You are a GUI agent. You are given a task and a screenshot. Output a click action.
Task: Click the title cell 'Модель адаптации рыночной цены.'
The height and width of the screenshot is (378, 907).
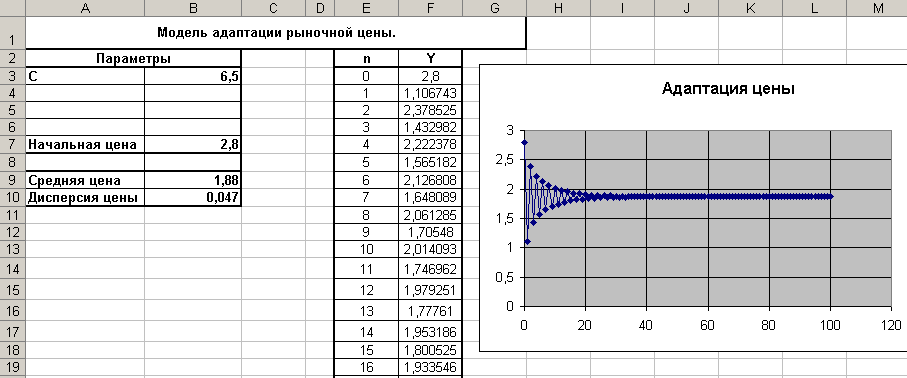(x=276, y=34)
